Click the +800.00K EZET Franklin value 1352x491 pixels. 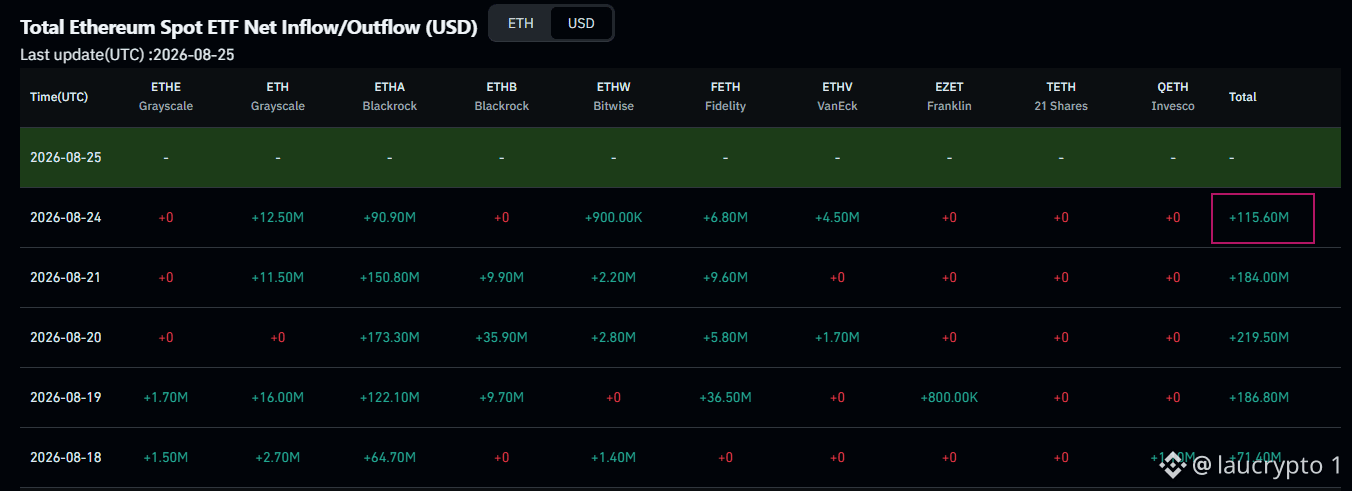(949, 398)
